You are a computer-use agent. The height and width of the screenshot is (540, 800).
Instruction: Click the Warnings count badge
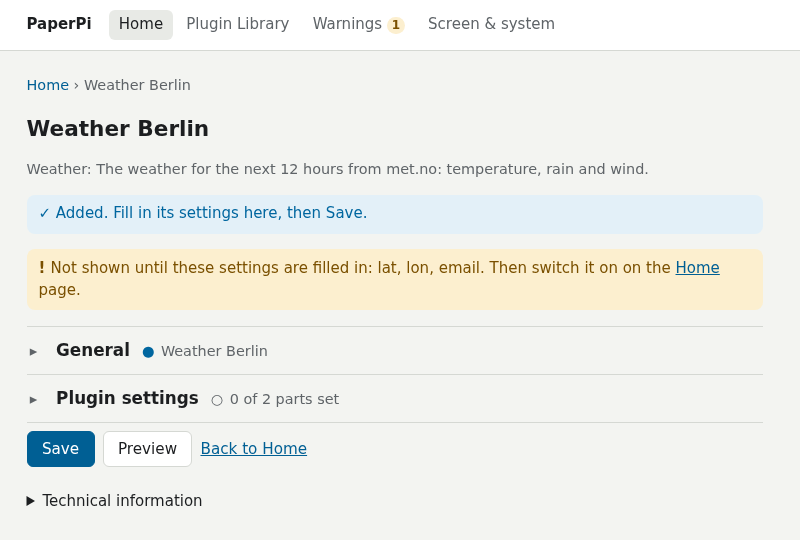(x=396, y=25)
